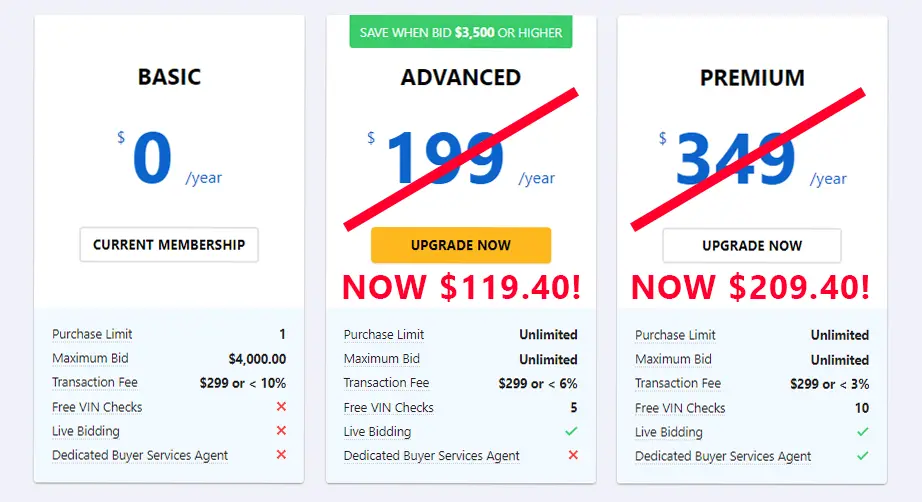922x502 pixels.
Task: Click the PREMIUM plan heading
Action: tap(752, 78)
